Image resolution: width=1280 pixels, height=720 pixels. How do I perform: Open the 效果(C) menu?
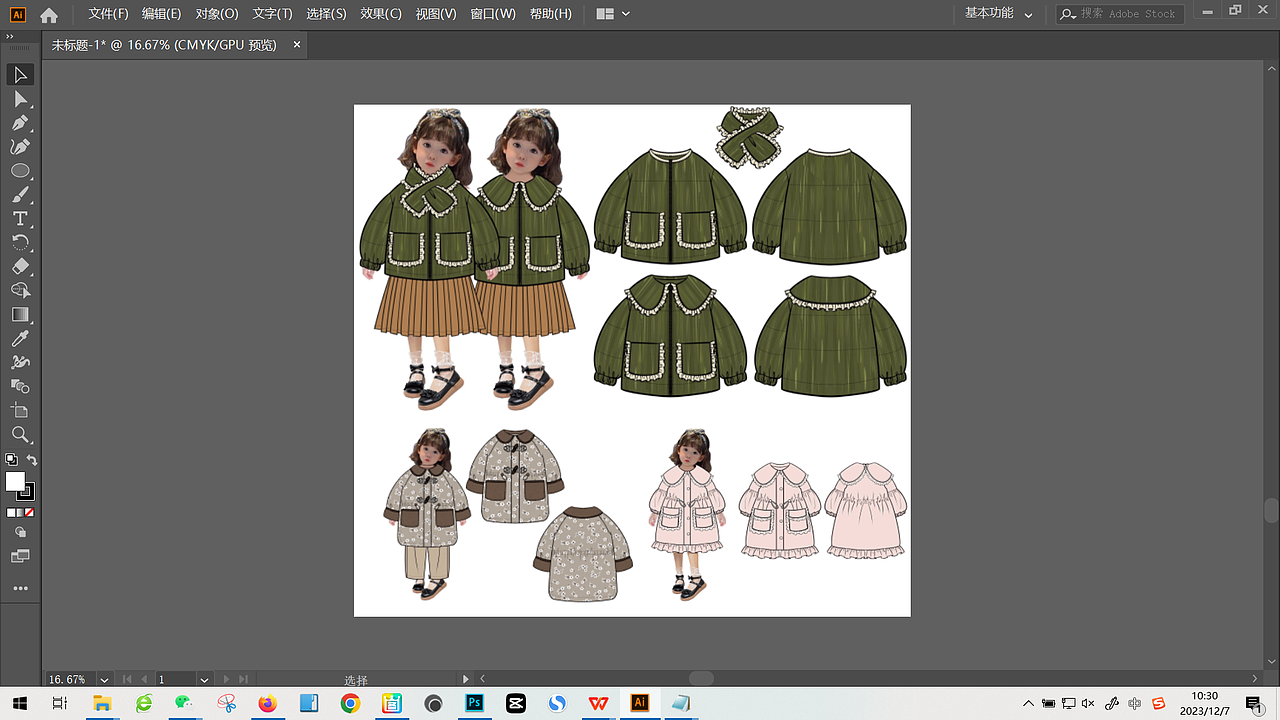click(x=380, y=14)
